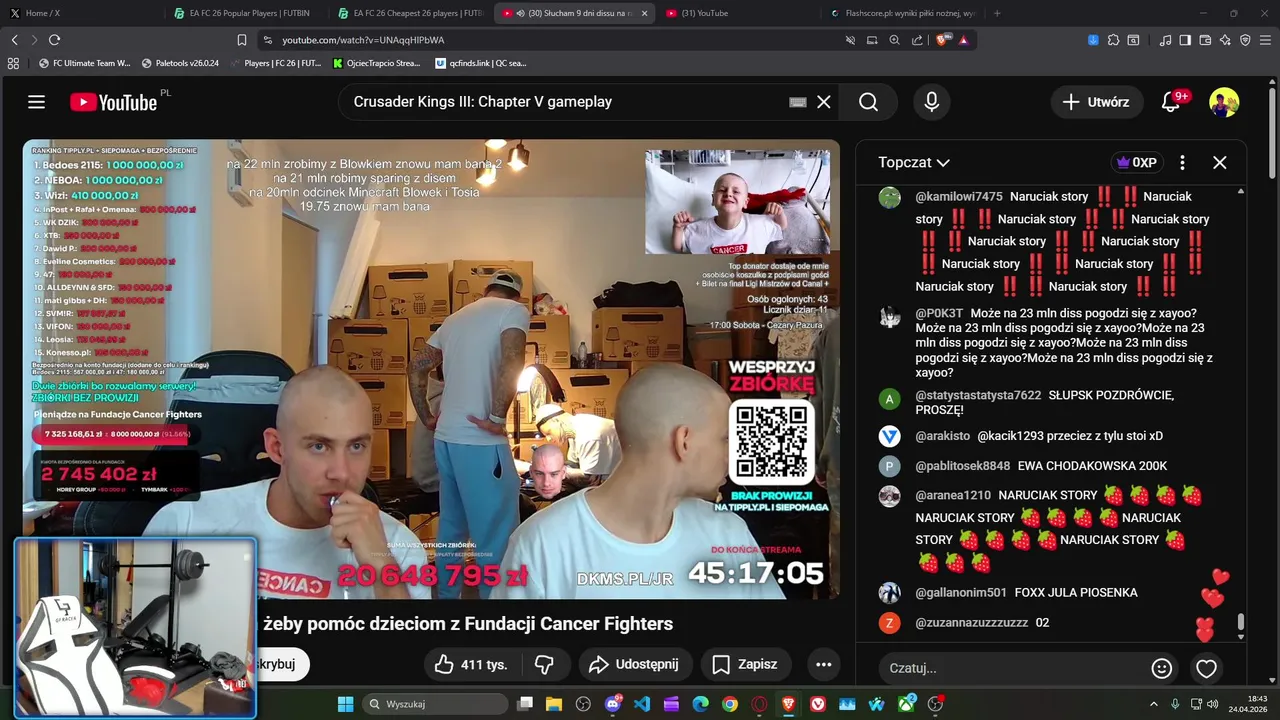Dislike the video
Screen dimensions: 1280x720
[x=545, y=664]
